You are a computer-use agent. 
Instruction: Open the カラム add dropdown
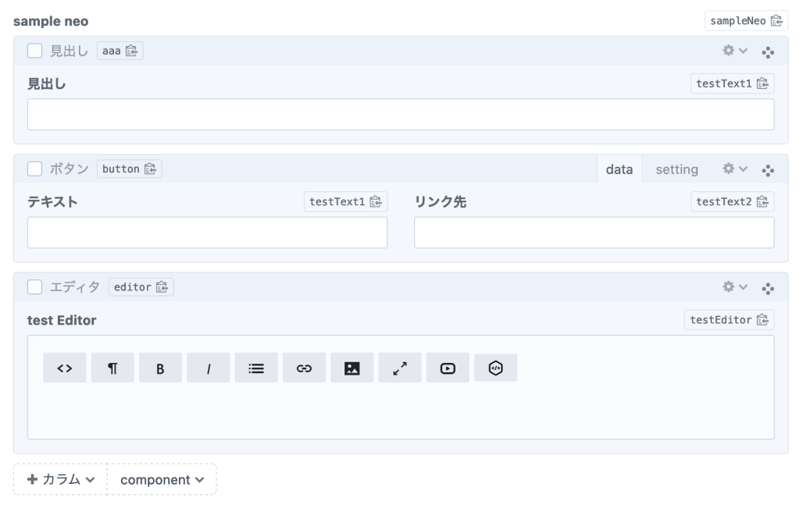61,480
